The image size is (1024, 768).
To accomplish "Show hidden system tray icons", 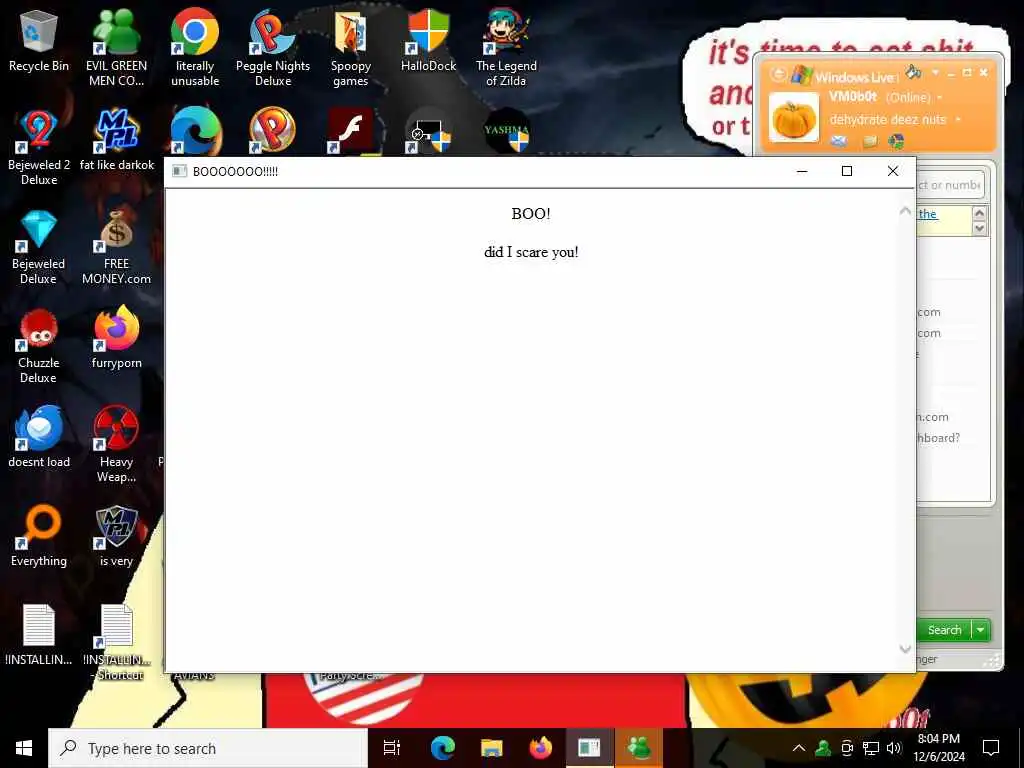I will click(799, 748).
